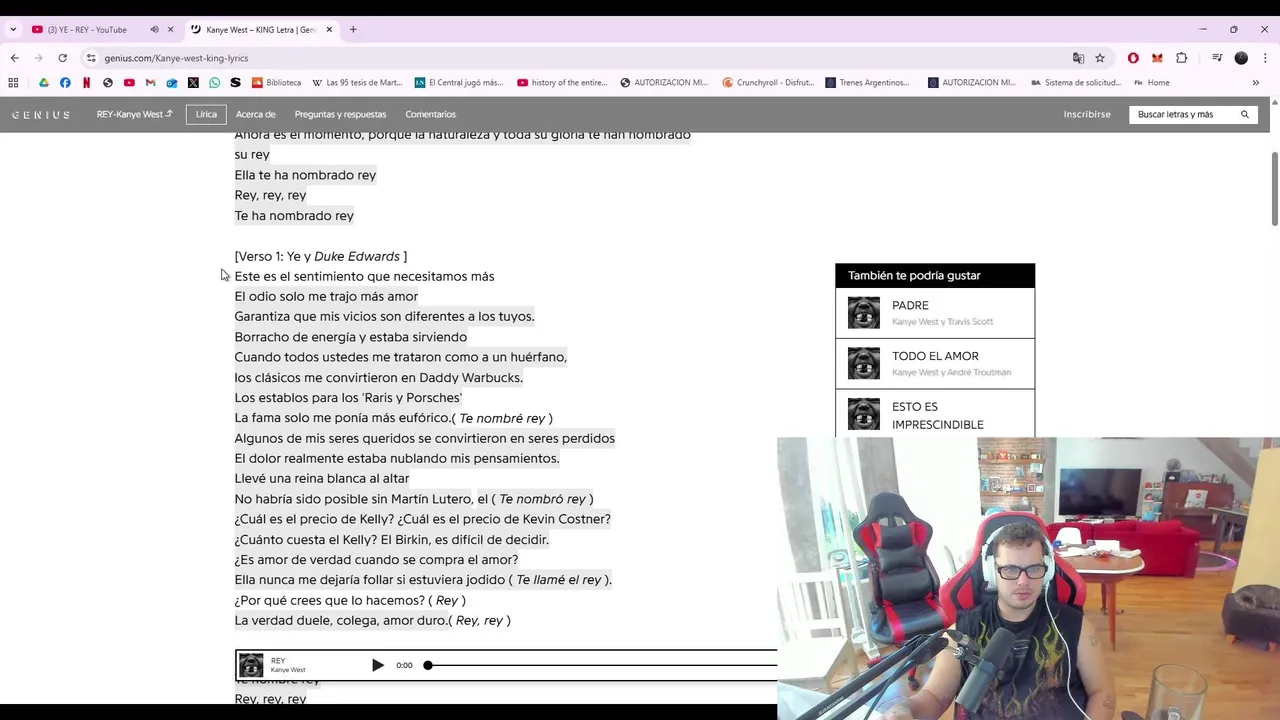The image size is (1280, 720).
Task: Open the Netflix bookmark icon
Action: click(86, 83)
